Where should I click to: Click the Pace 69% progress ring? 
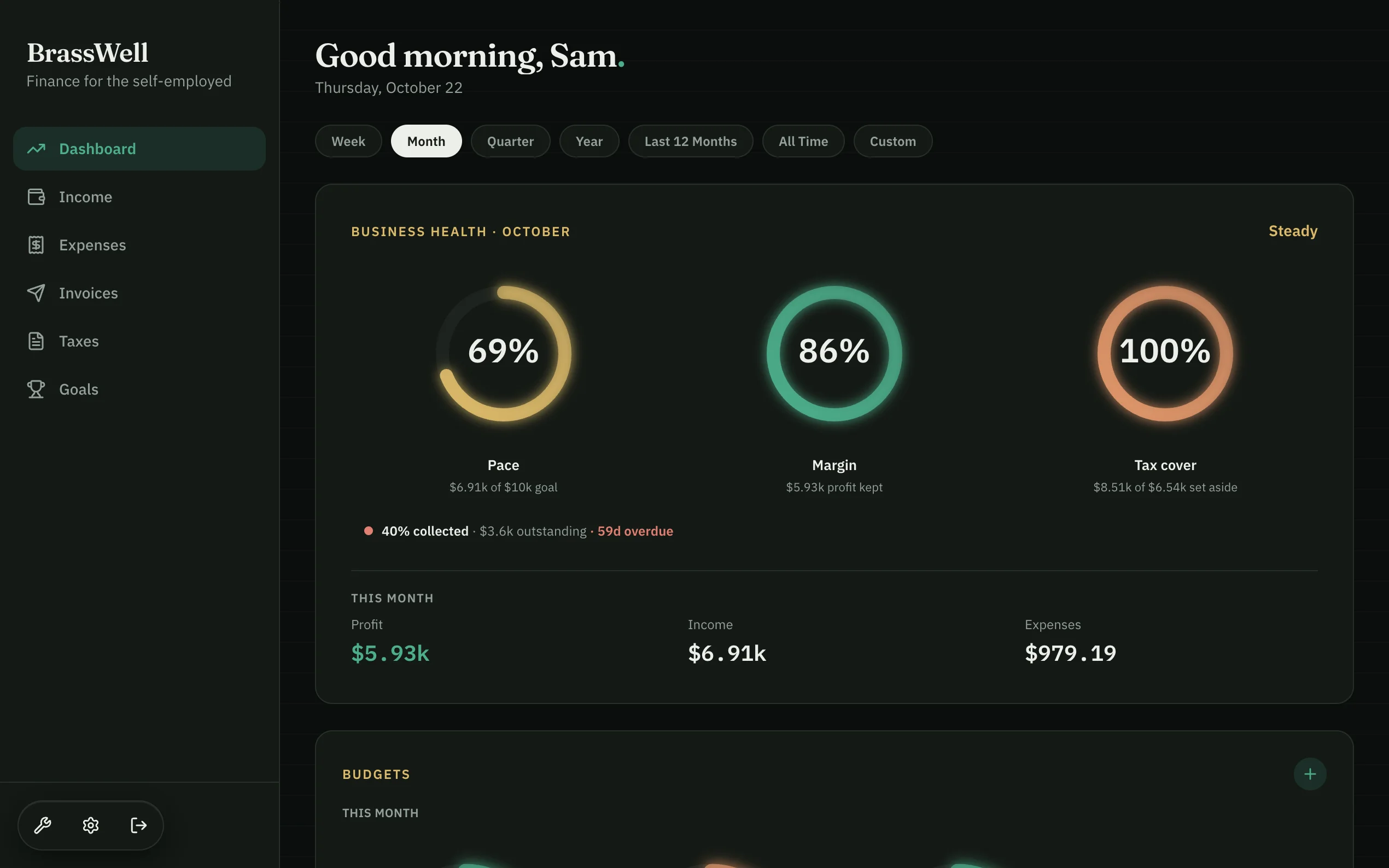[504, 354]
